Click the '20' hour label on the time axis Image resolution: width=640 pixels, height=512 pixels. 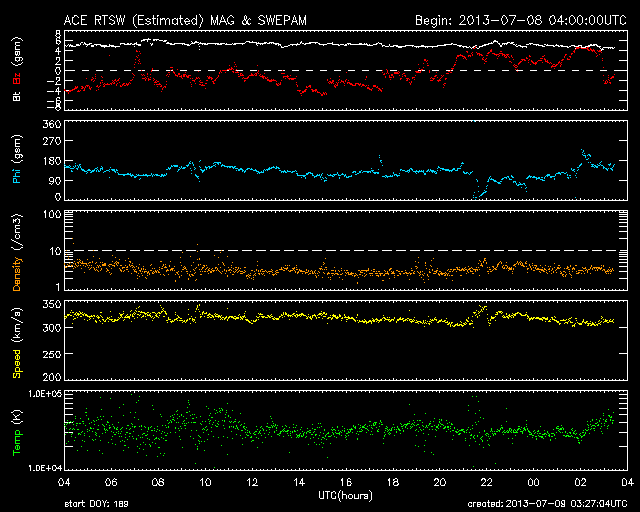click(x=440, y=483)
